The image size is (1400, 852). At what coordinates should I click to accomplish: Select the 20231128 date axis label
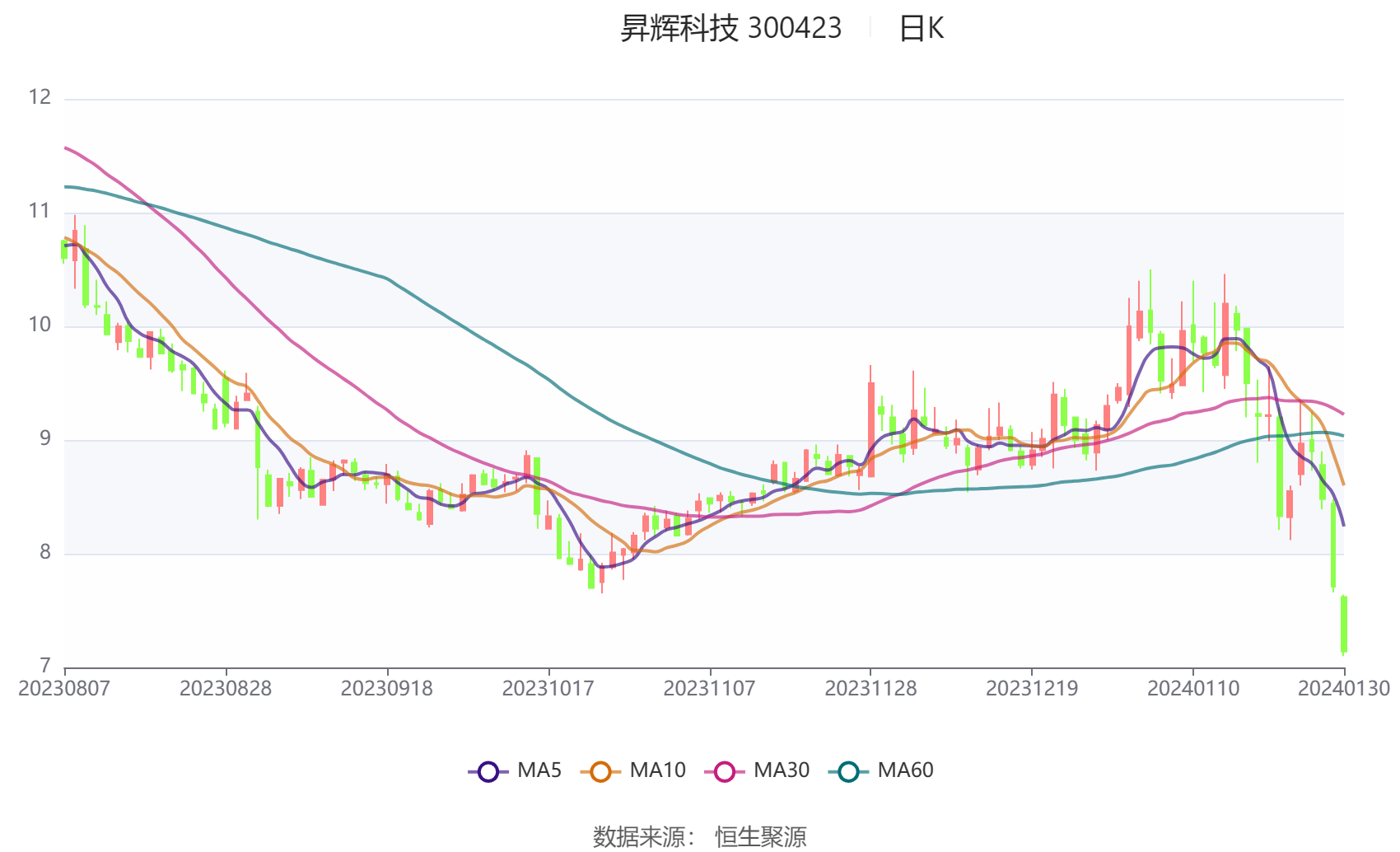870,688
